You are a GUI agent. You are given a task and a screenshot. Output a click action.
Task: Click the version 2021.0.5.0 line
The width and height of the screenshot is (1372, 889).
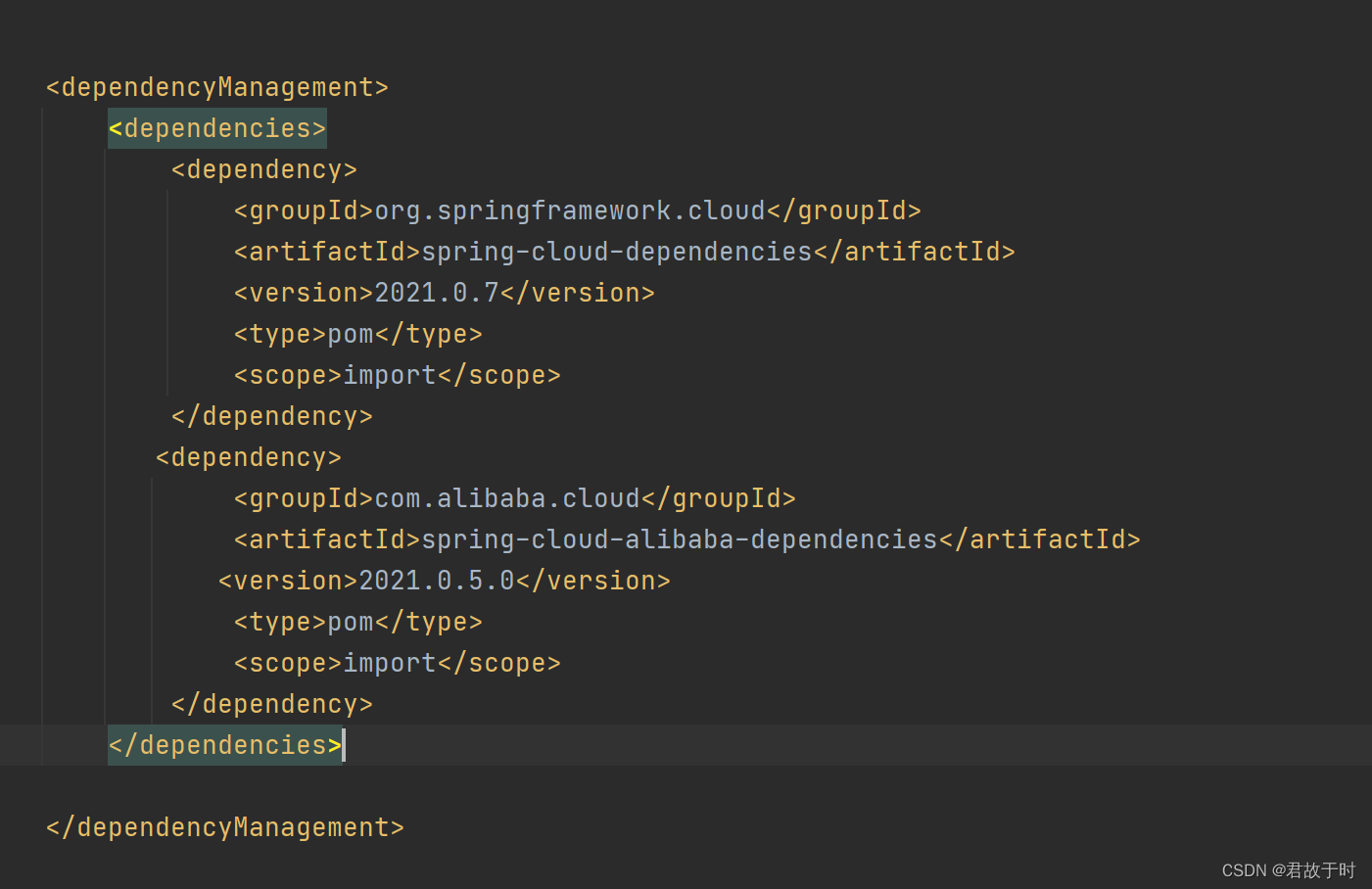click(x=445, y=581)
